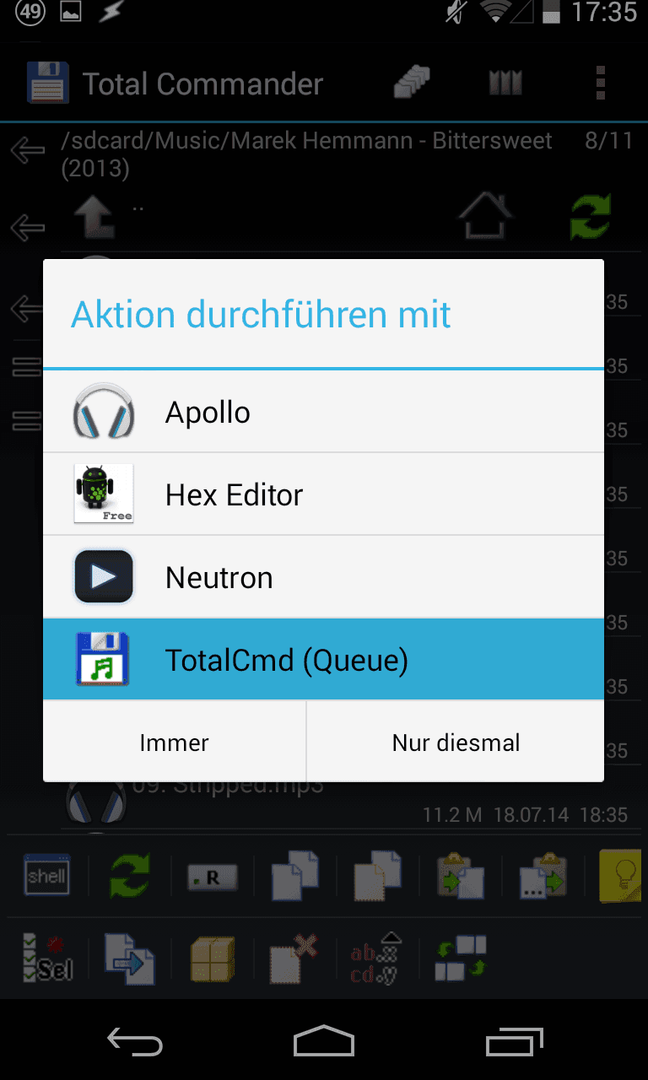This screenshot has height=1080, width=648.
Task: Click the ab/cd sort order icon
Action: (x=377, y=957)
